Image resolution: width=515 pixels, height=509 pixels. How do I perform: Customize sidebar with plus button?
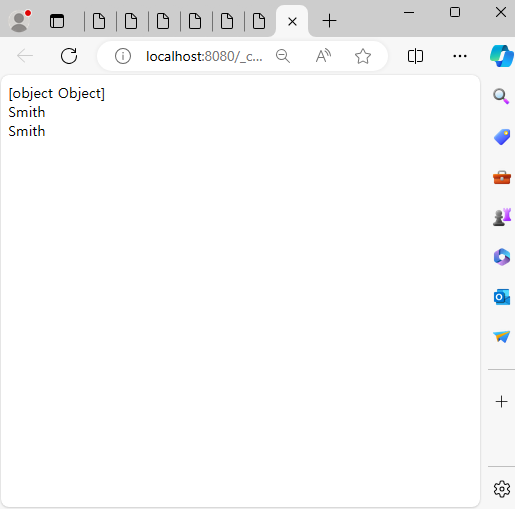[501, 402]
